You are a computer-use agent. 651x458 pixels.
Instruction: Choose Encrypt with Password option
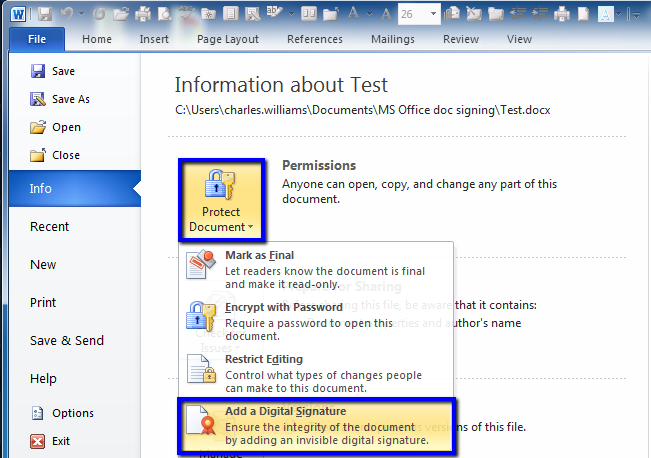click(316, 321)
